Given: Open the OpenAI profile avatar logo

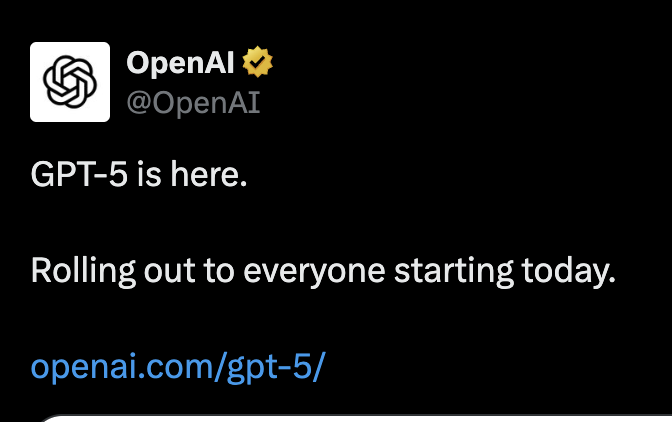Looking at the screenshot, I should [70, 82].
